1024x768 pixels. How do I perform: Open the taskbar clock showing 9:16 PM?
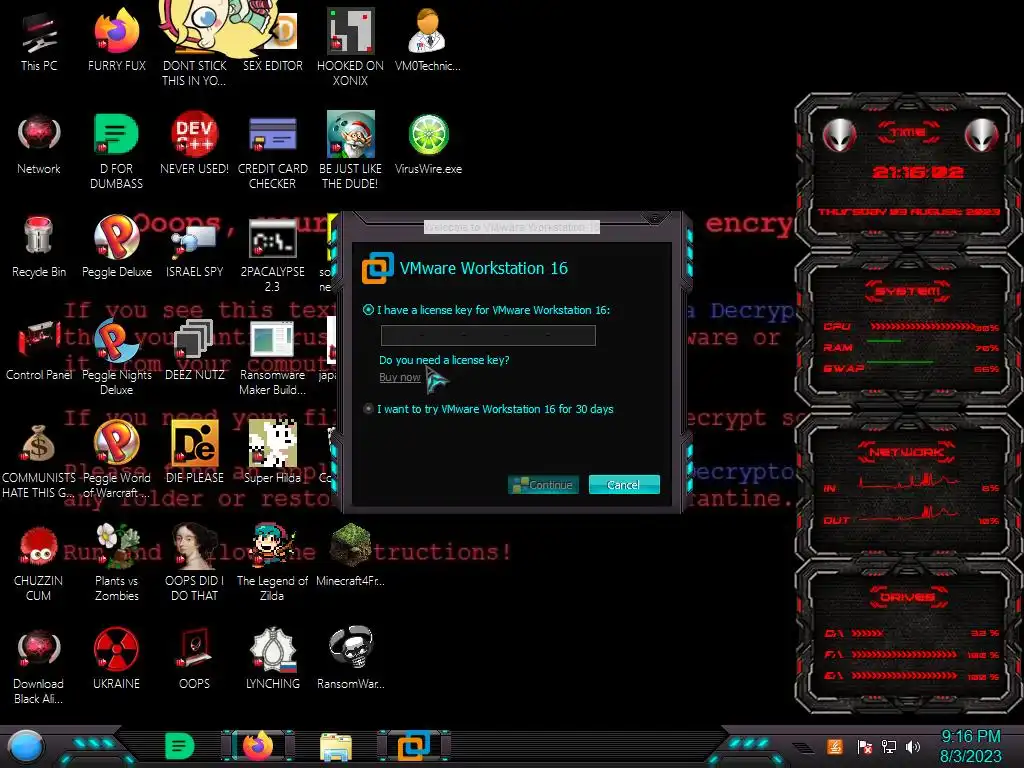click(x=970, y=746)
